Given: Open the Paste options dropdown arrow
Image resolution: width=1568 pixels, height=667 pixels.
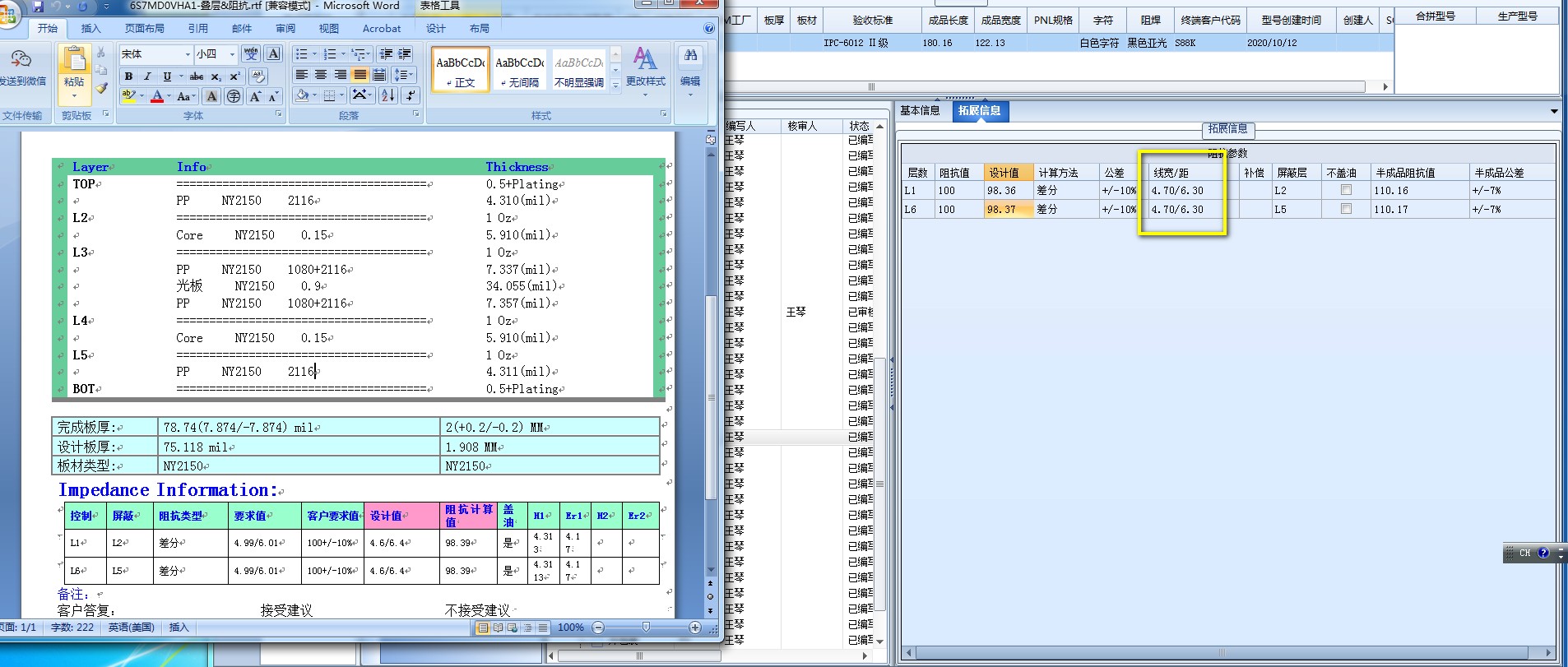Looking at the screenshot, I should tap(74, 95).
